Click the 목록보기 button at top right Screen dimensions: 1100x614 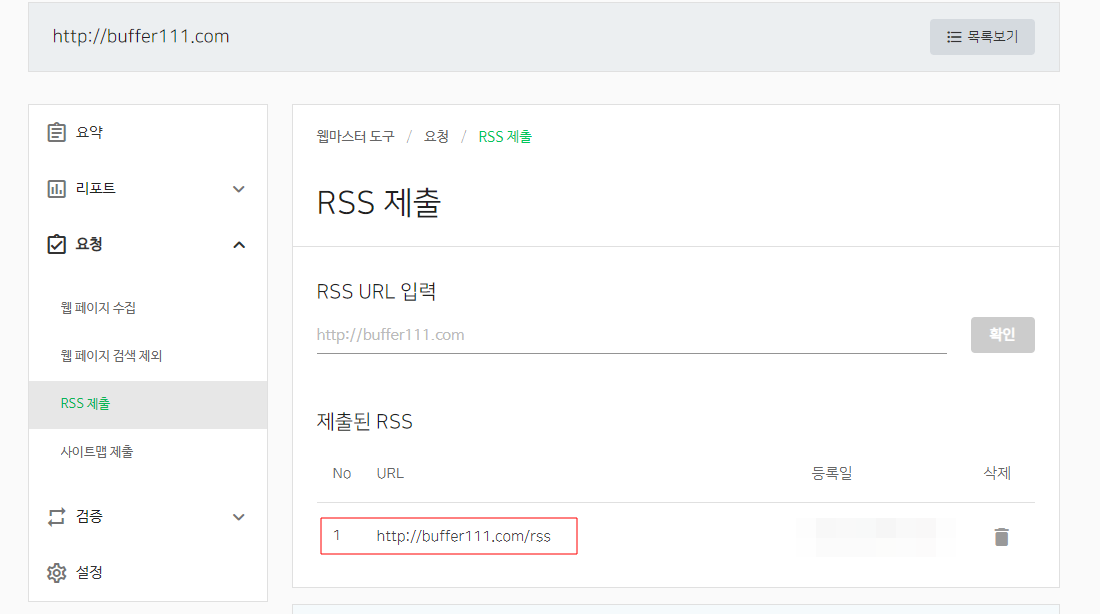coord(982,36)
